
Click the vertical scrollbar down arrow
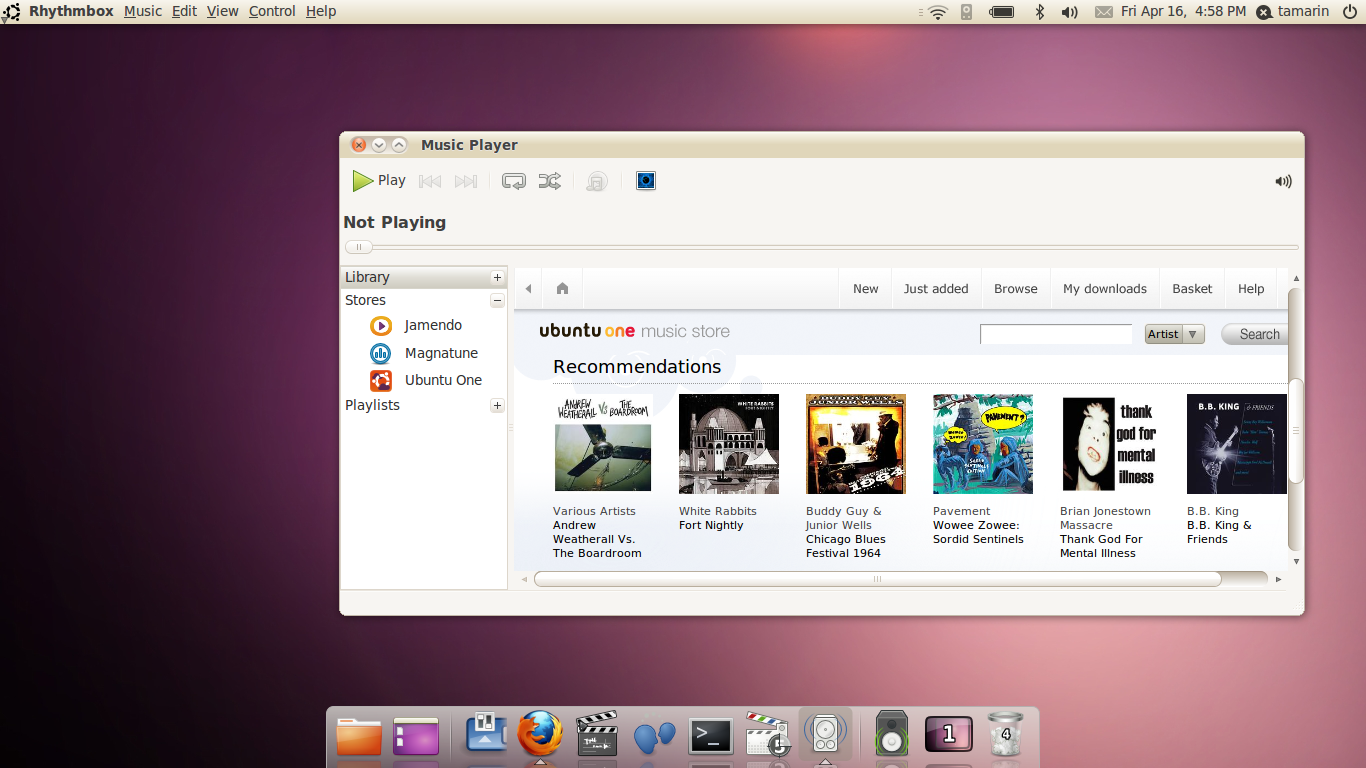pyautogui.click(x=1296, y=561)
